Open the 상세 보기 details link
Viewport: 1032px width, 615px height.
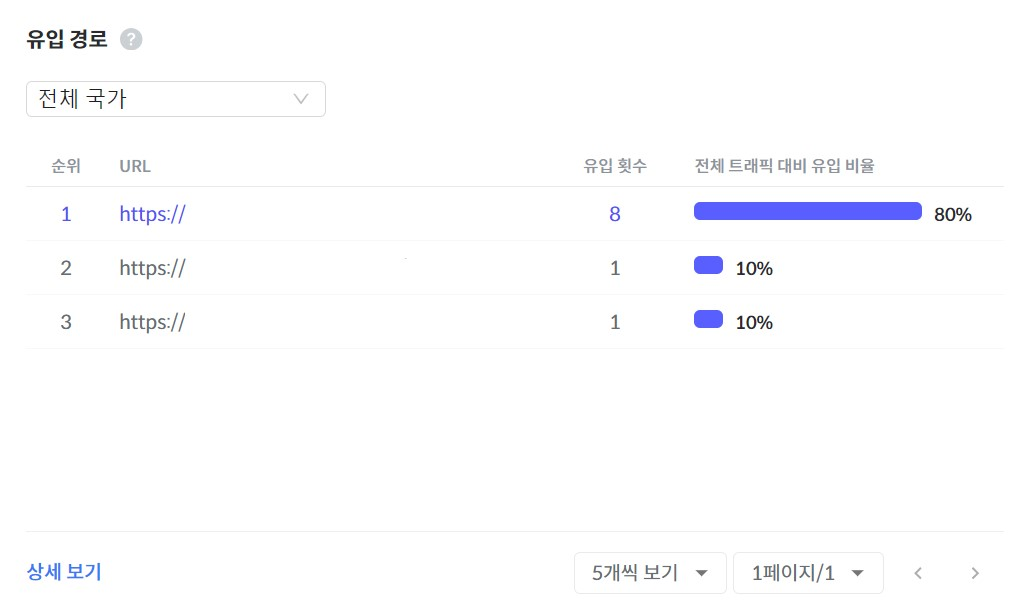(x=64, y=572)
